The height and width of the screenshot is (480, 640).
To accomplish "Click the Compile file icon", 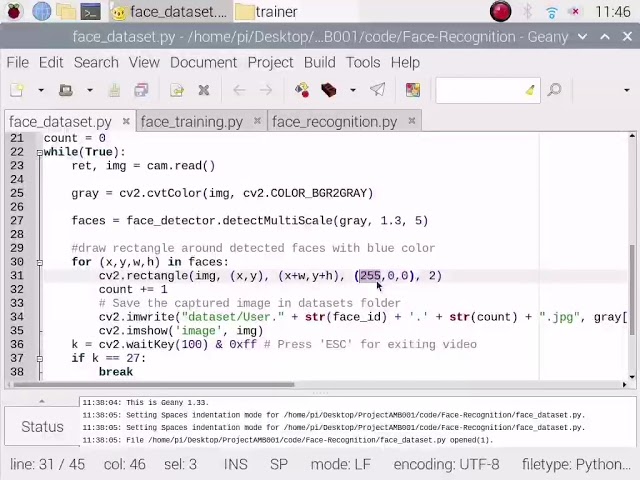I will [x=302, y=90].
